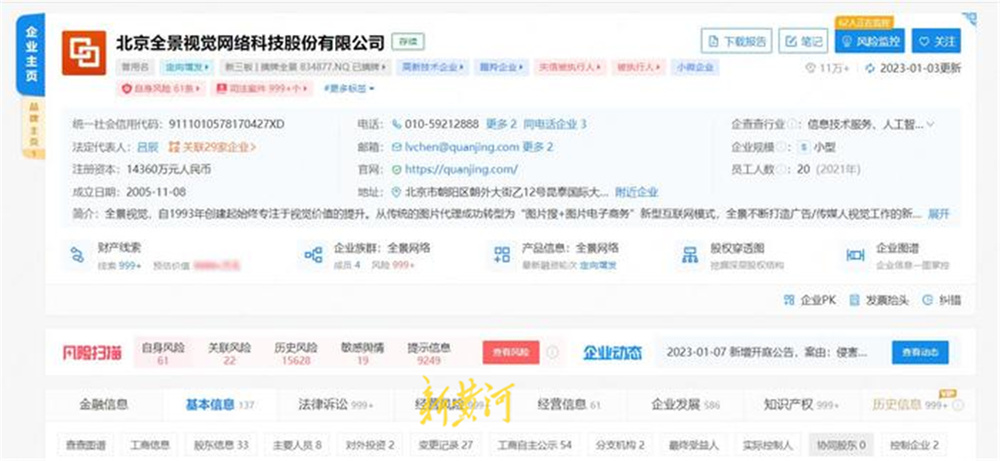Open 发票抬头 invoice title tool
The height and width of the screenshot is (461, 1000).
879,300
